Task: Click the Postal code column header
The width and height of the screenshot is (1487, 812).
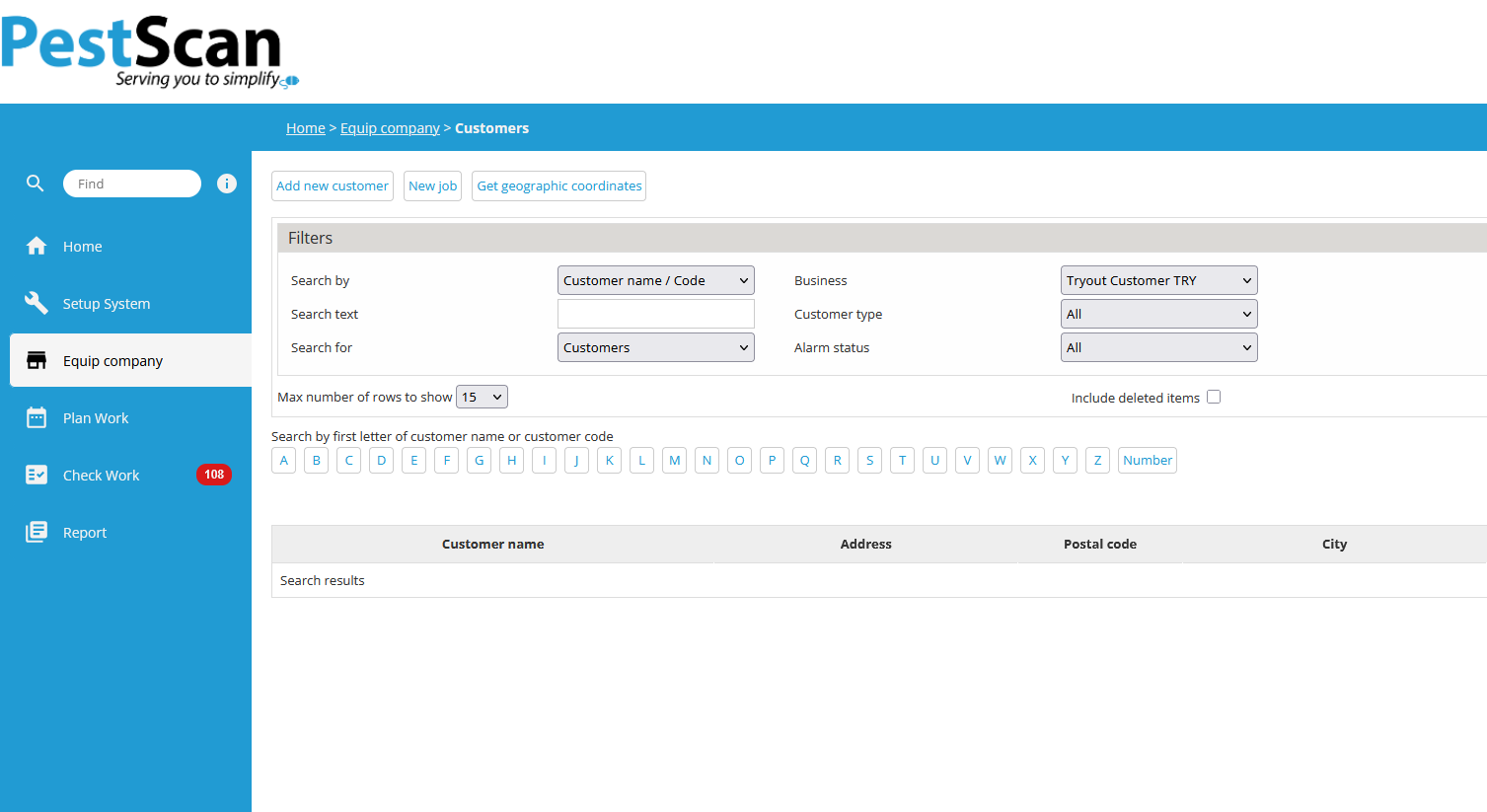Action: point(1100,544)
